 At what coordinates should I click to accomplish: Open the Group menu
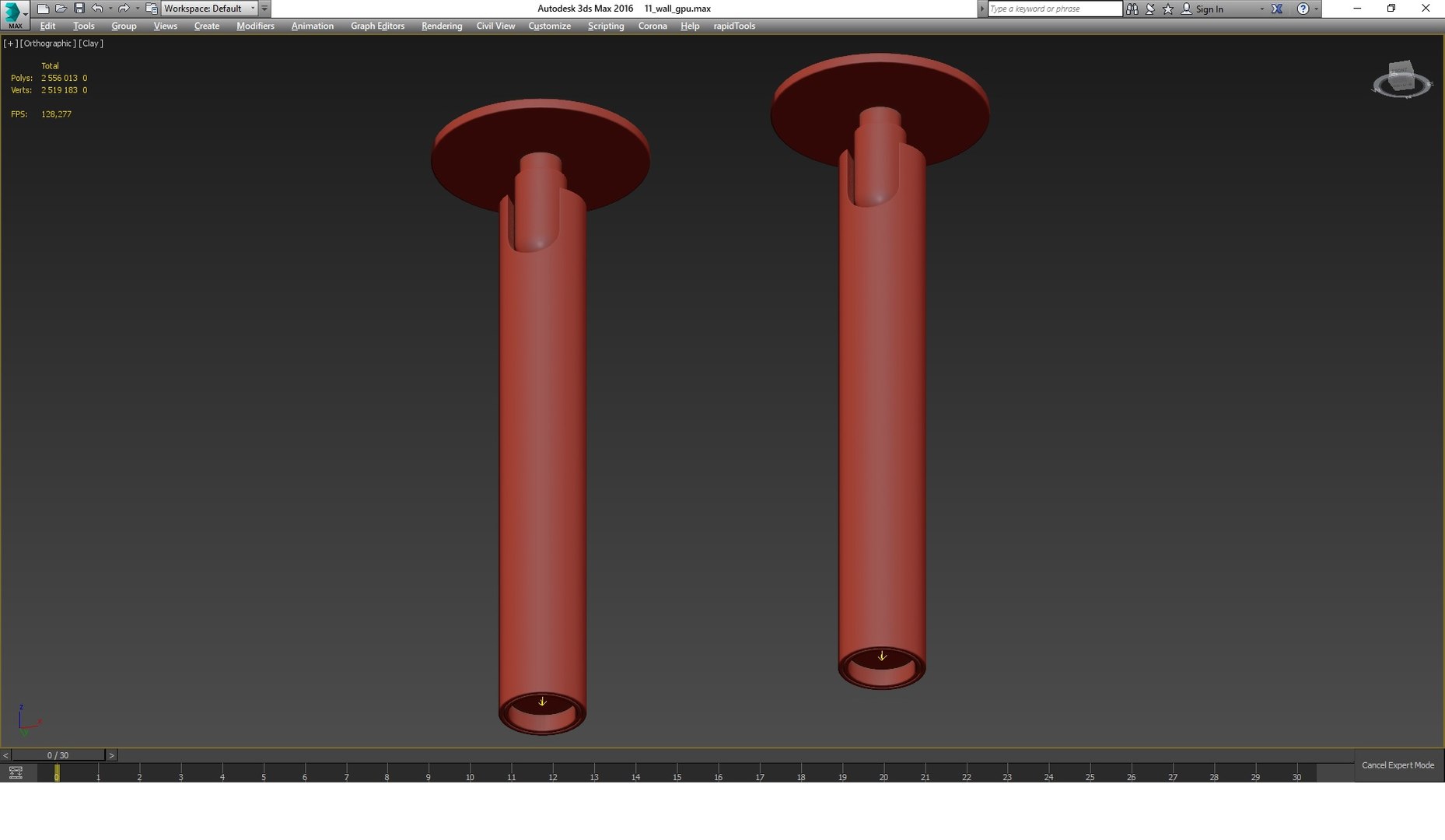(124, 26)
